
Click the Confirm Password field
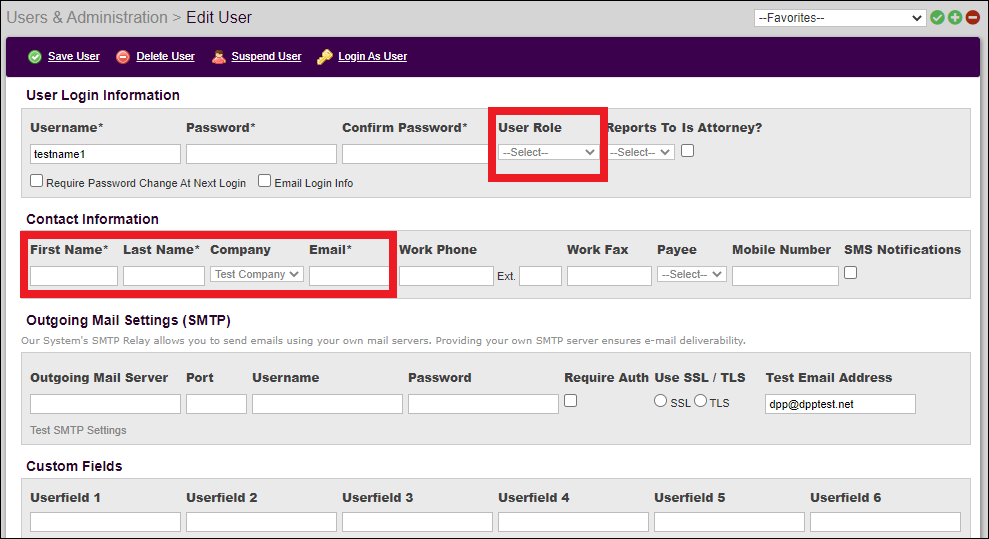[x=416, y=154]
